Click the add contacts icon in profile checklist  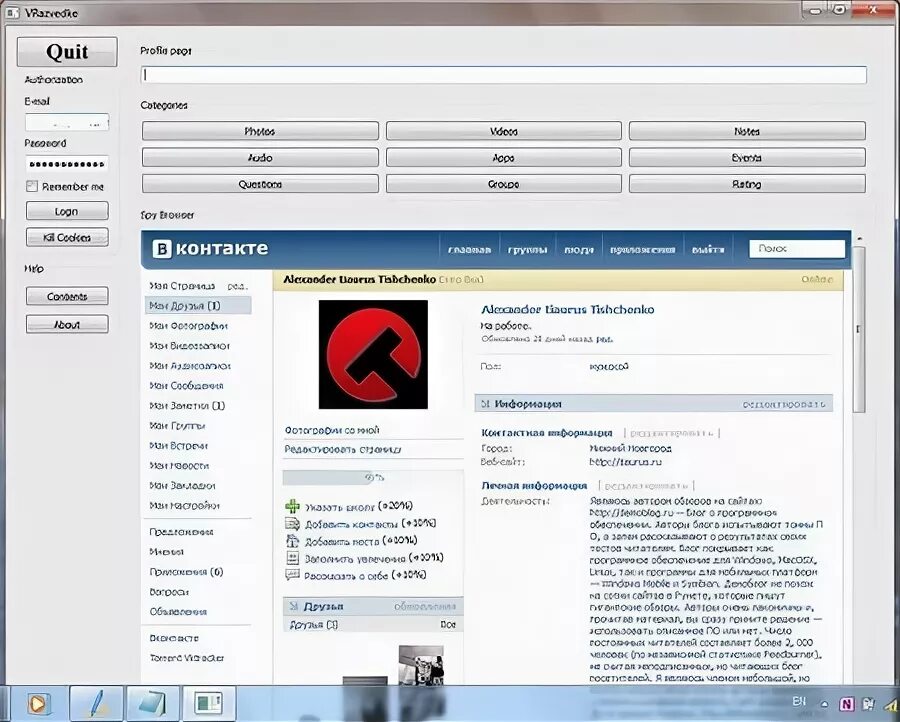(292, 524)
